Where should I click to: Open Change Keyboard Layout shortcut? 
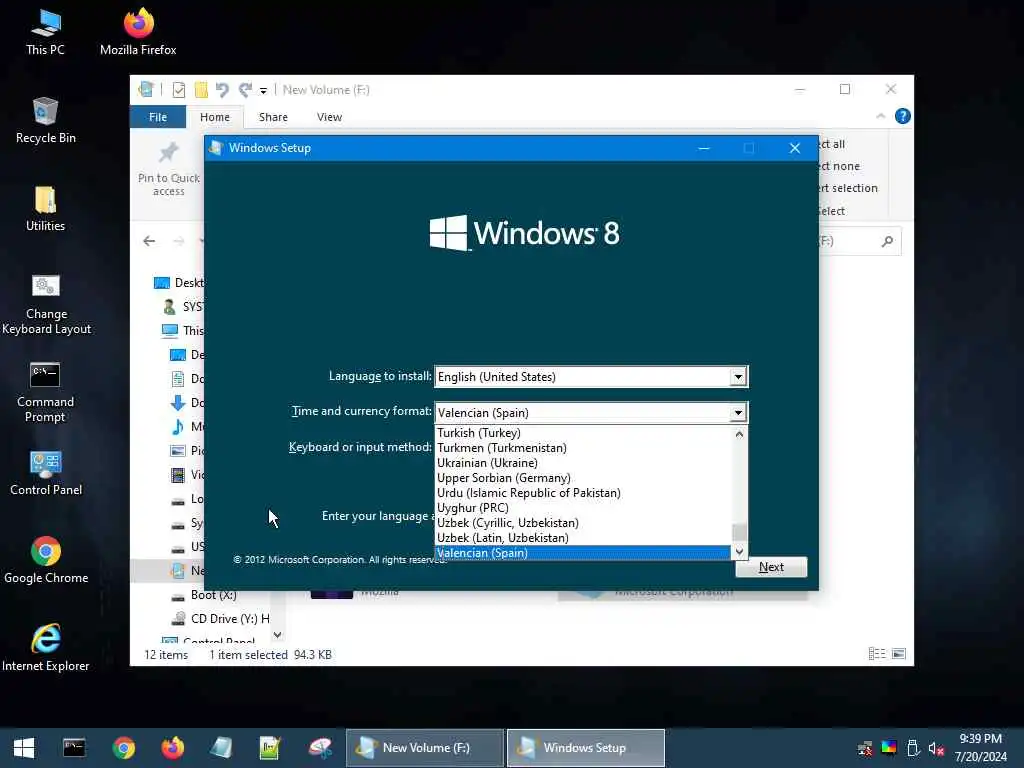[46, 304]
